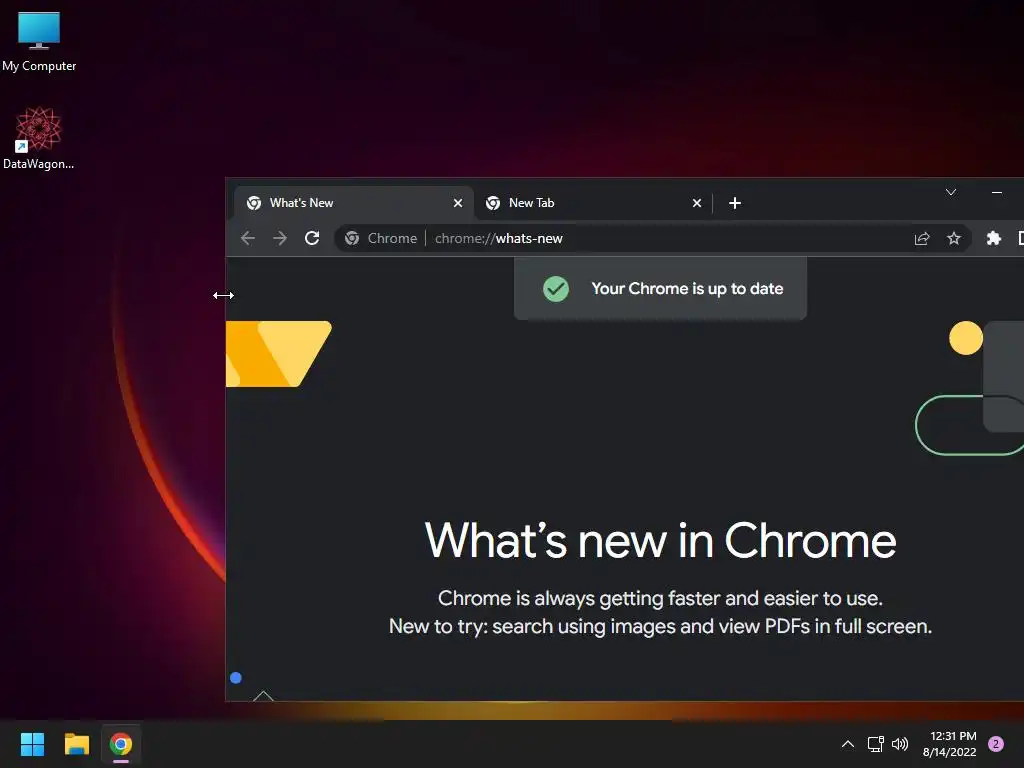Open File Explorer from taskbar
The image size is (1024, 768).
[x=76, y=744]
